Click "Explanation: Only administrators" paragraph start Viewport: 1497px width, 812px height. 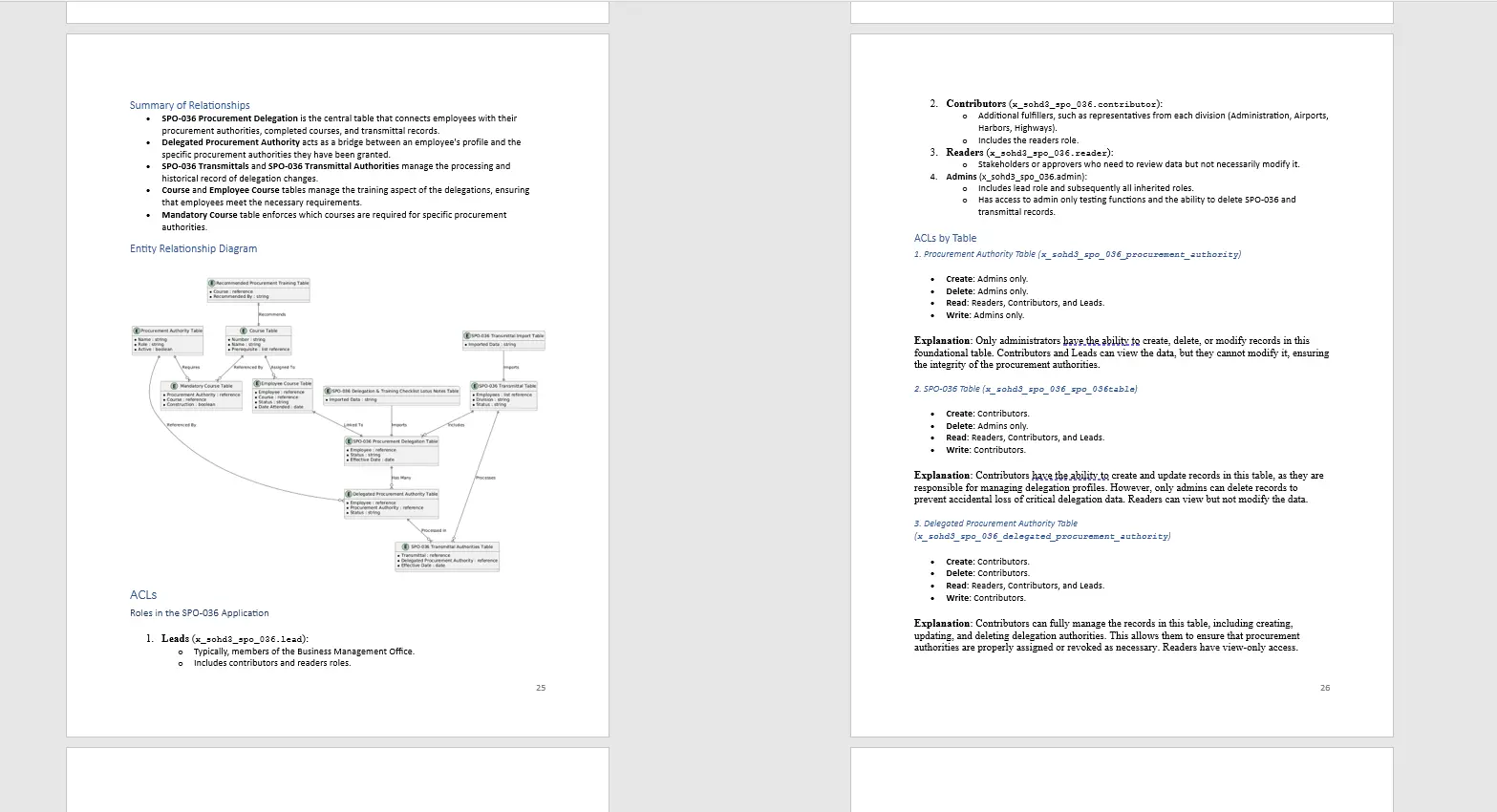pyautogui.click(x=987, y=341)
